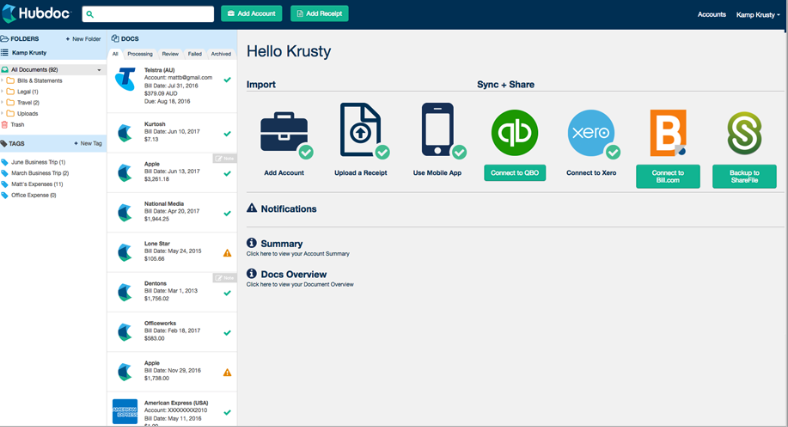
Task: Click the Backup to ShareFile button
Action: (x=744, y=176)
